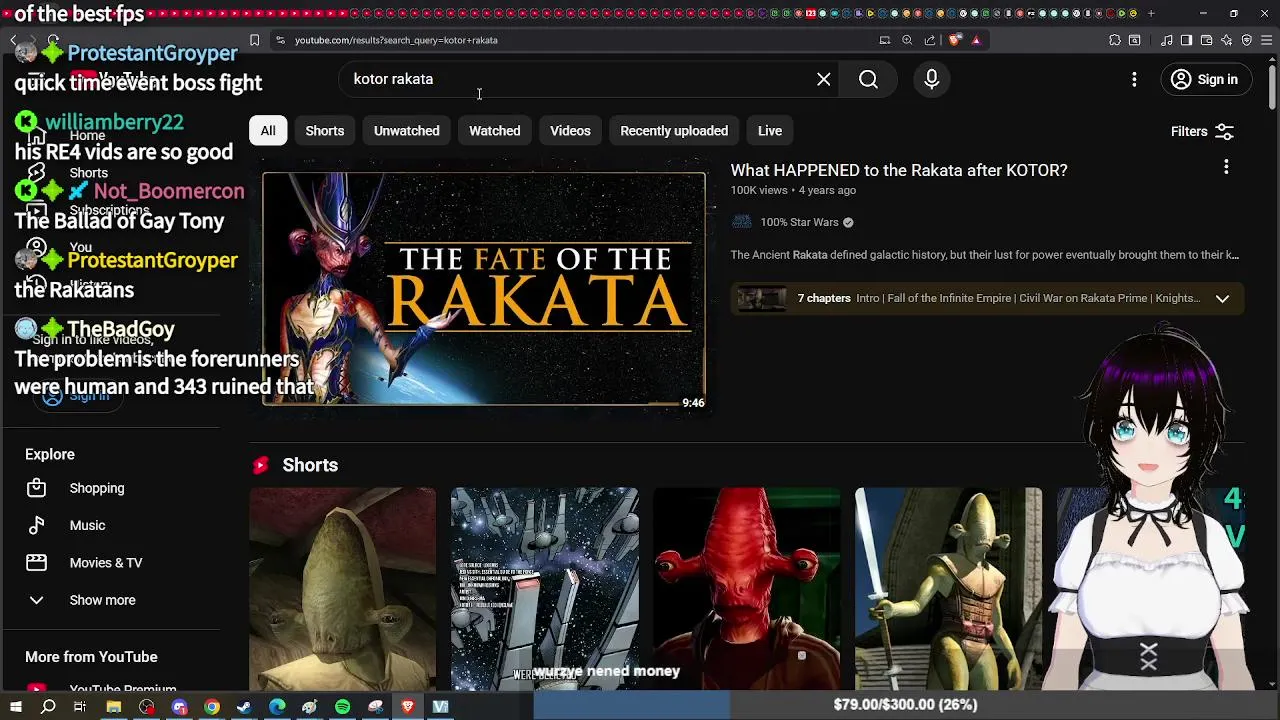Bookmark this page using the bookmark icon

[x=255, y=40]
